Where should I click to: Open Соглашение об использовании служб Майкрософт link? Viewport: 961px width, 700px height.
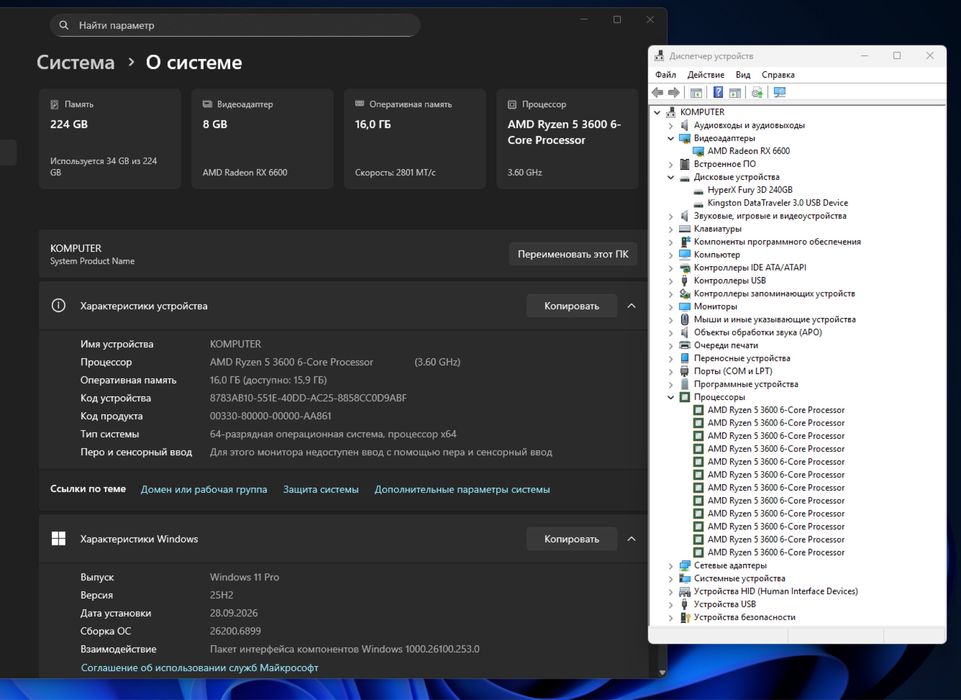200,668
